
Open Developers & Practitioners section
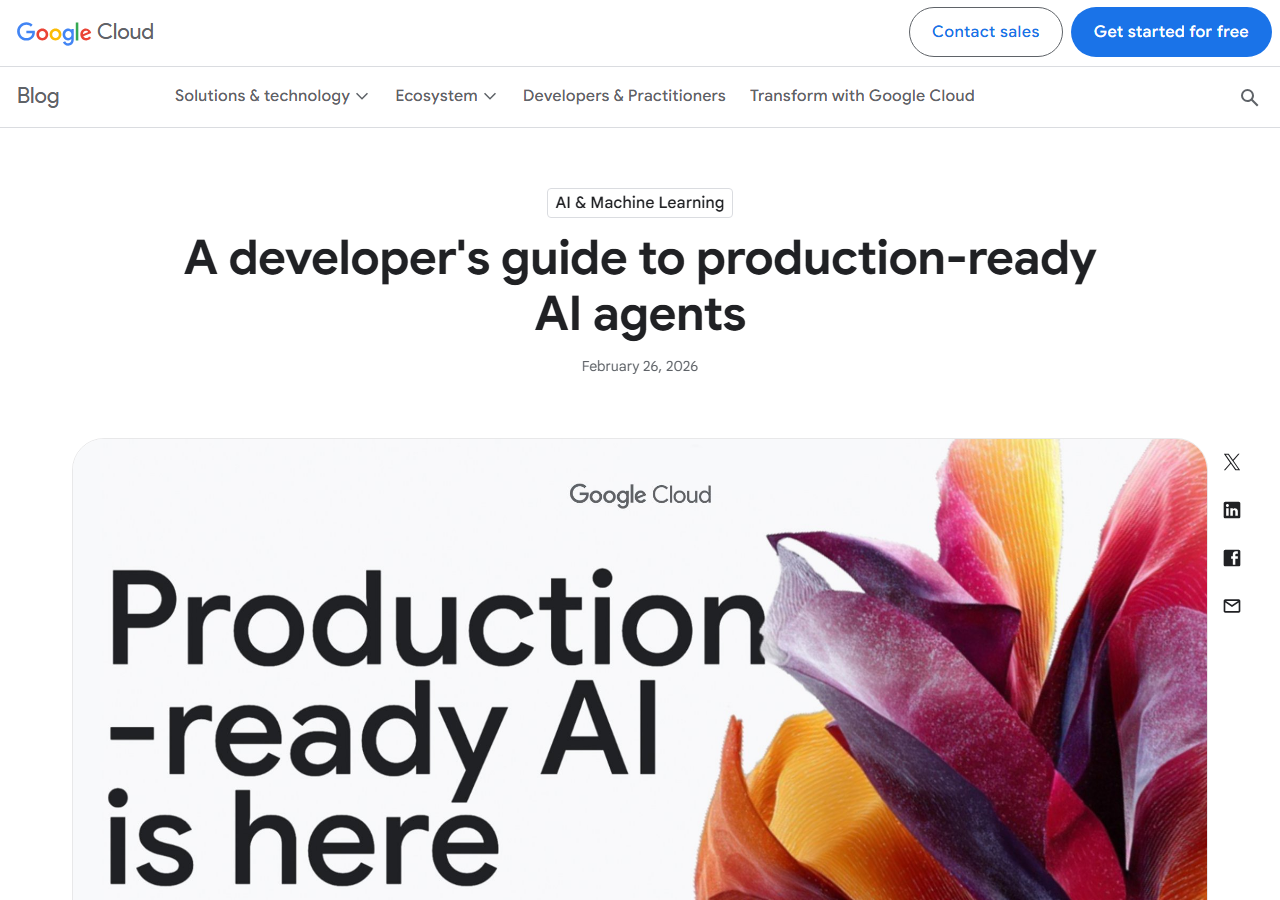(x=624, y=96)
